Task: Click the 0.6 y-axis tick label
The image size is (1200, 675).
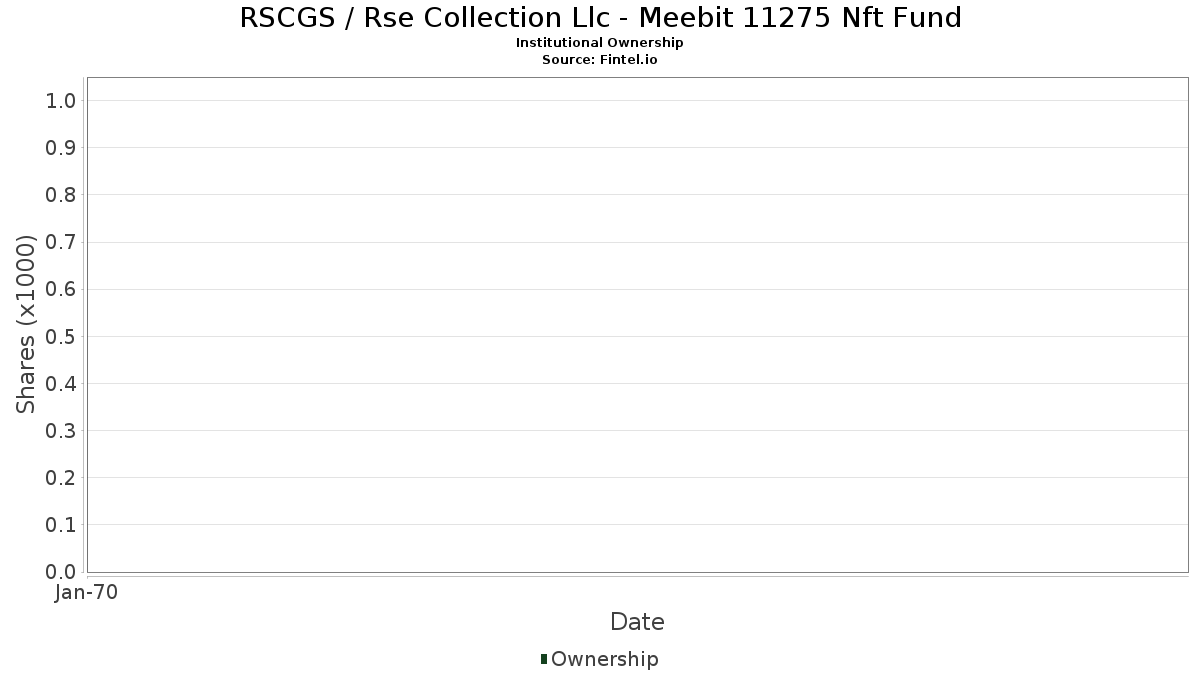Action: (x=61, y=289)
